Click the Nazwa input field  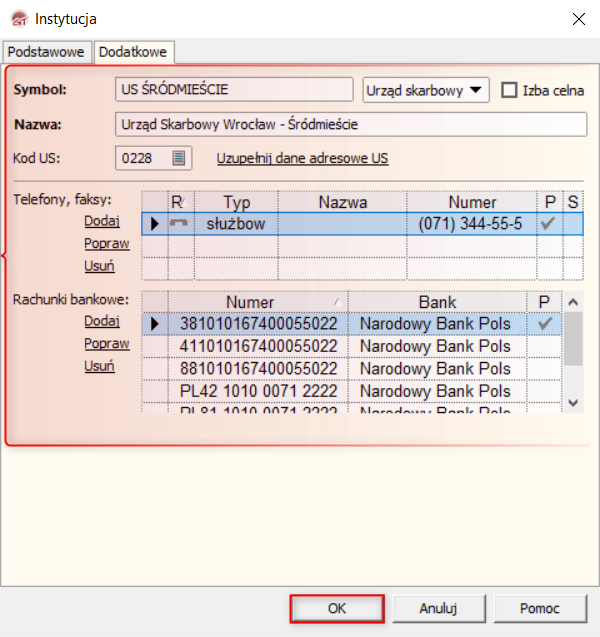(351, 124)
